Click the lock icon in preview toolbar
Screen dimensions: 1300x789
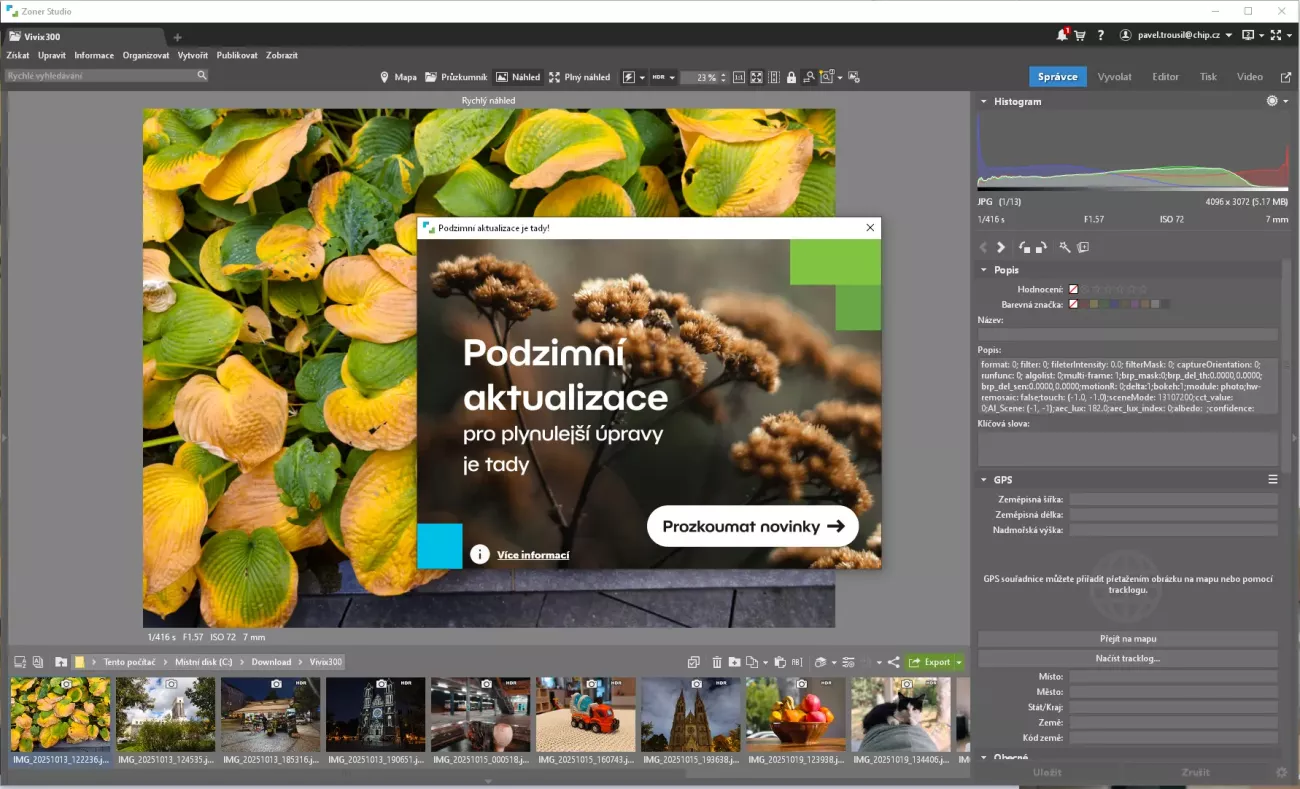pos(791,77)
